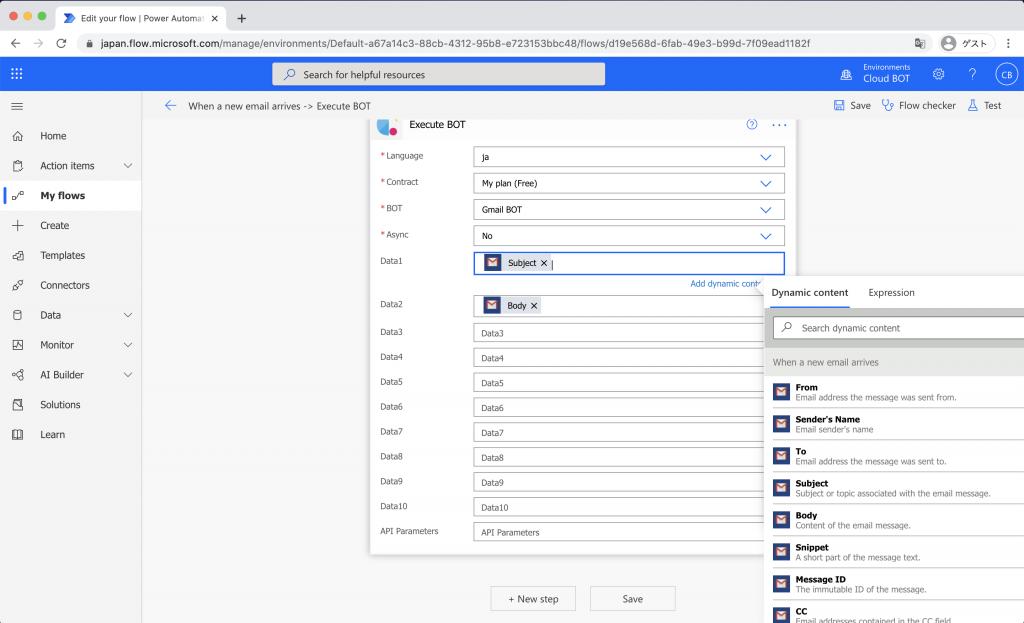Image resolution: width=1024 pixels, height=623 pixels.
Task: Open the CB account avatar
Action: (1006, 74)
